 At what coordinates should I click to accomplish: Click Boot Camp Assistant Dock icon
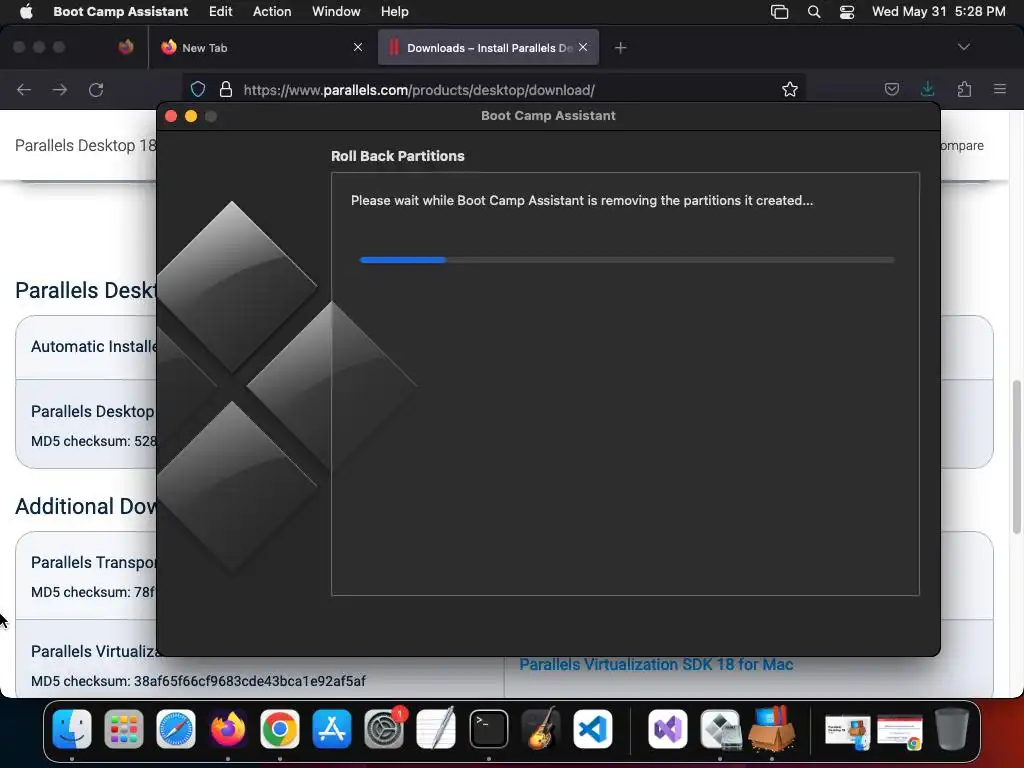tap(720, 728)
